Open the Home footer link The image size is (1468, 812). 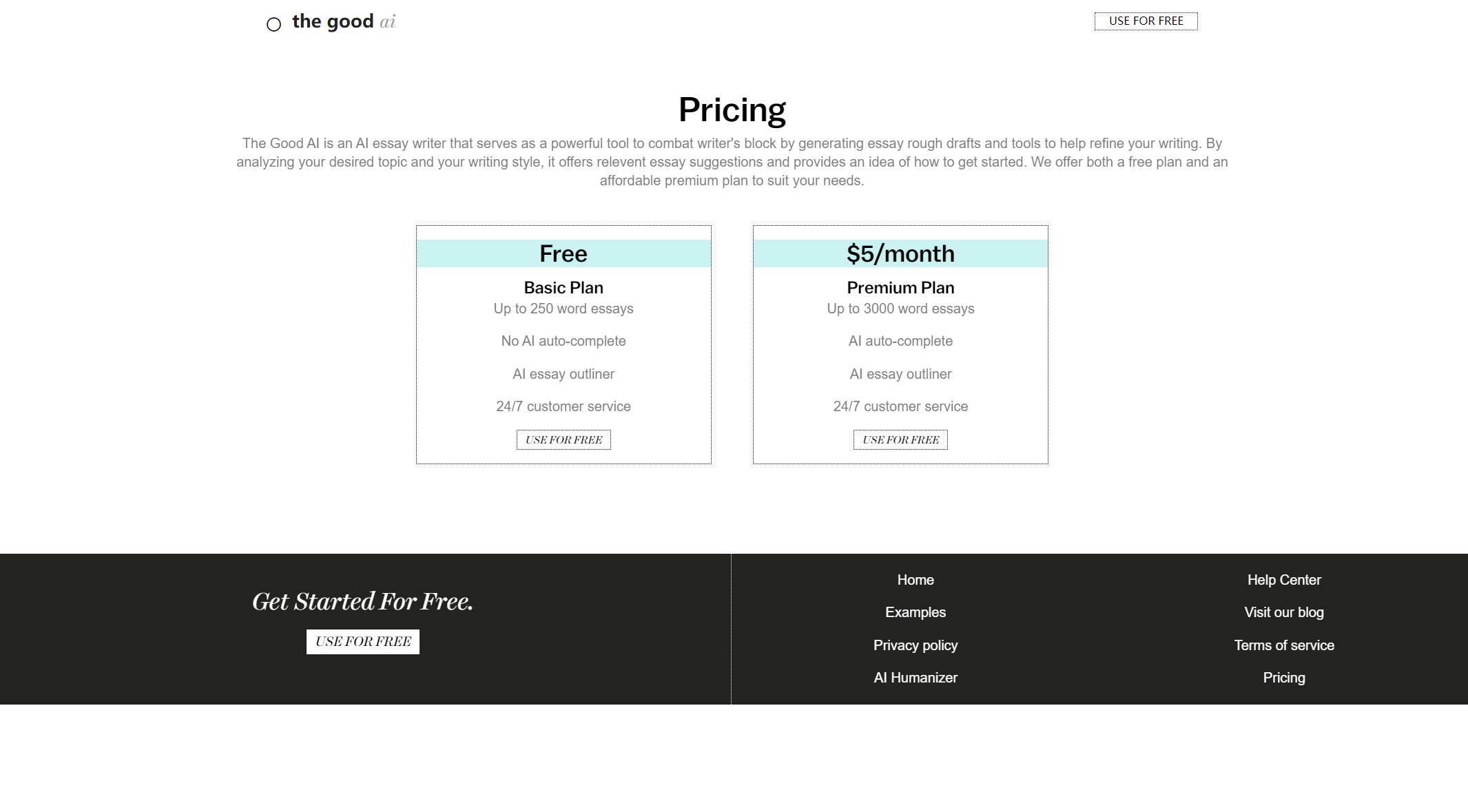tap(915, 580)
